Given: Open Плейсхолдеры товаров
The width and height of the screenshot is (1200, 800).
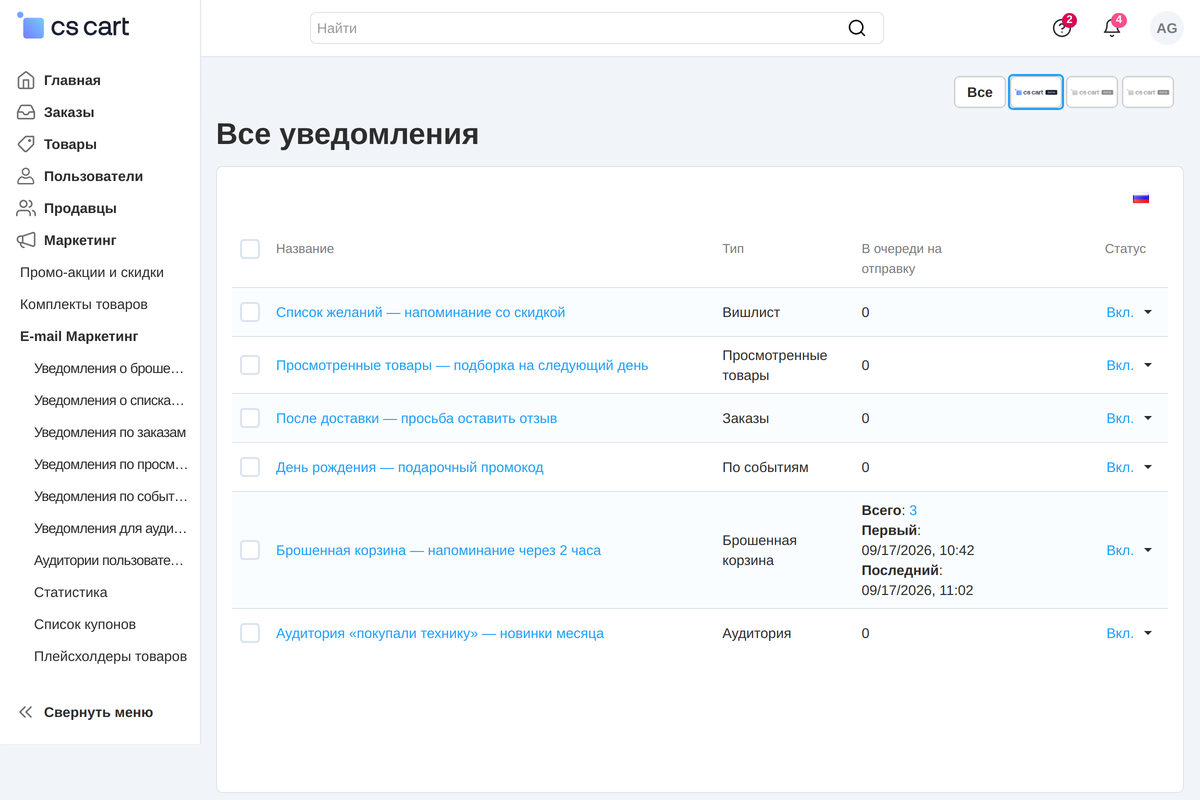Looking at the screenshot, I should coord(110,656).
